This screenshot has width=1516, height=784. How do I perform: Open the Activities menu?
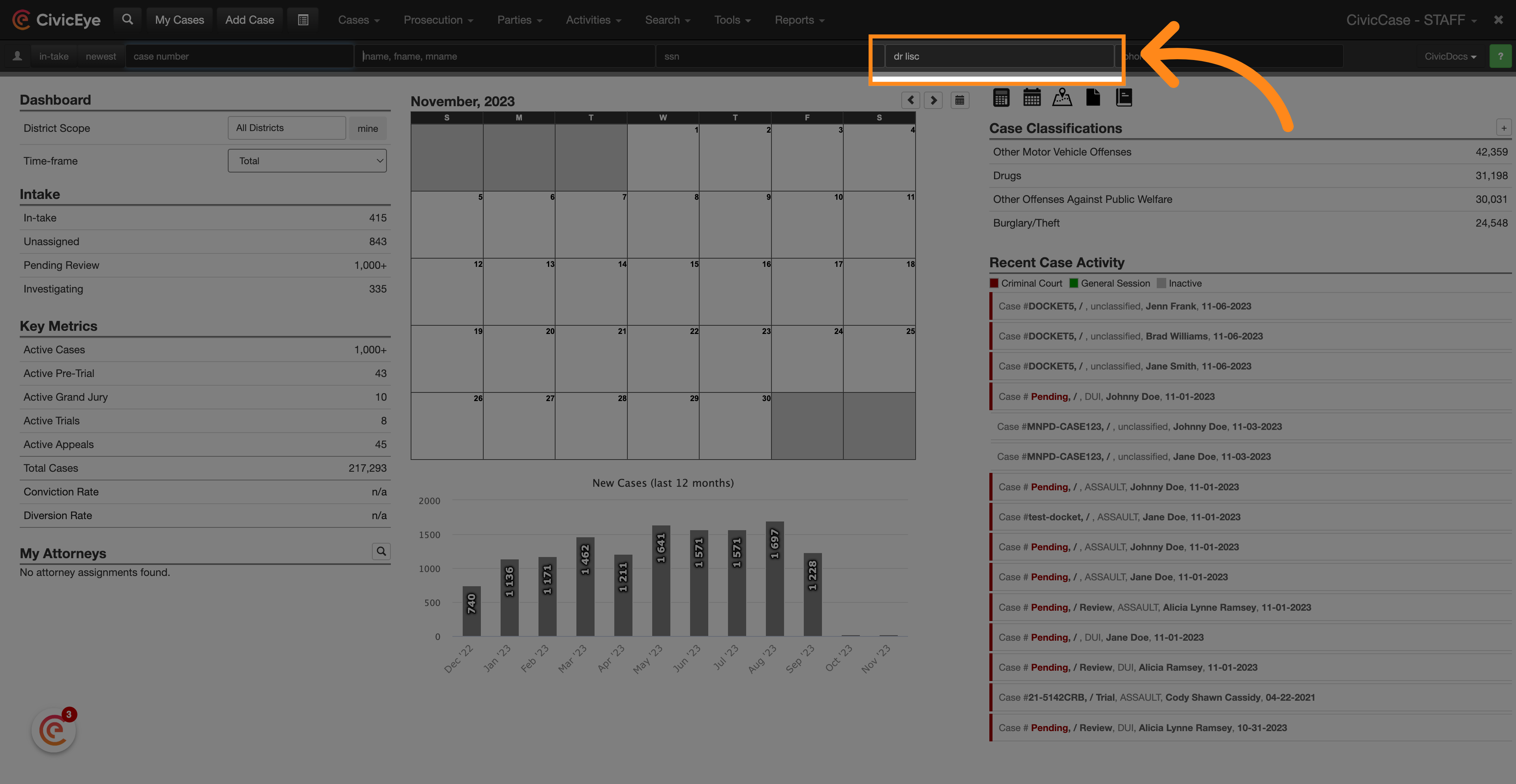593,20
